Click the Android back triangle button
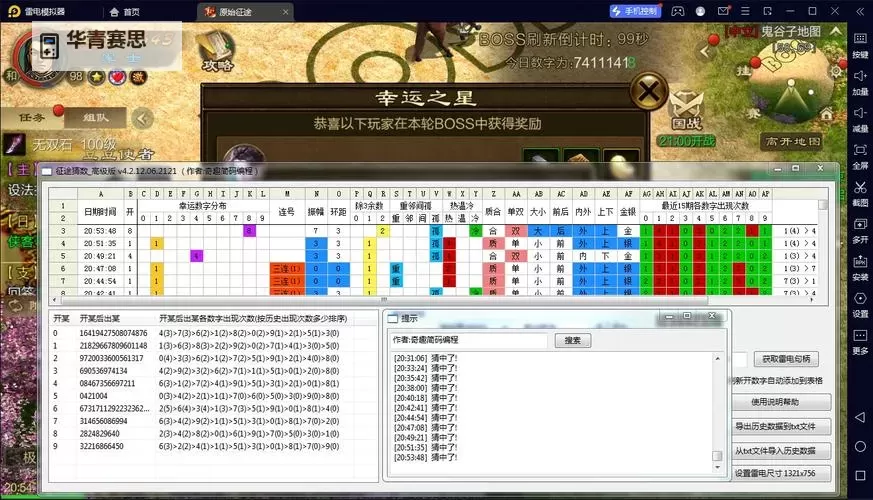873x500 pixels. 860,417
